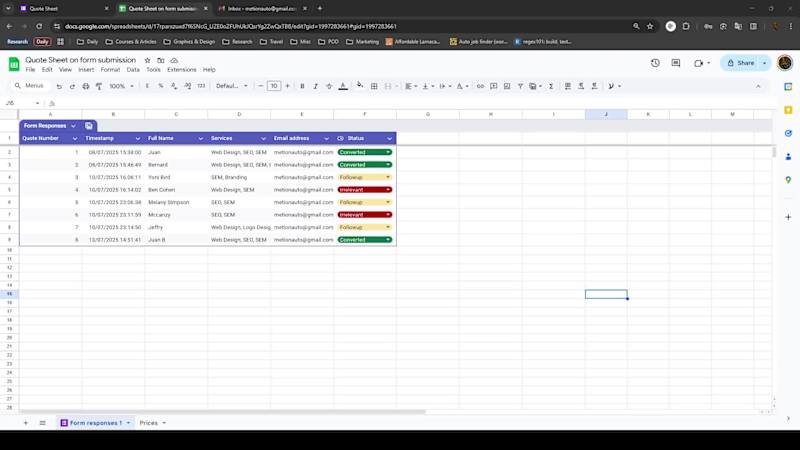Get add-ons with side panel plus

(x=788, y=217)
